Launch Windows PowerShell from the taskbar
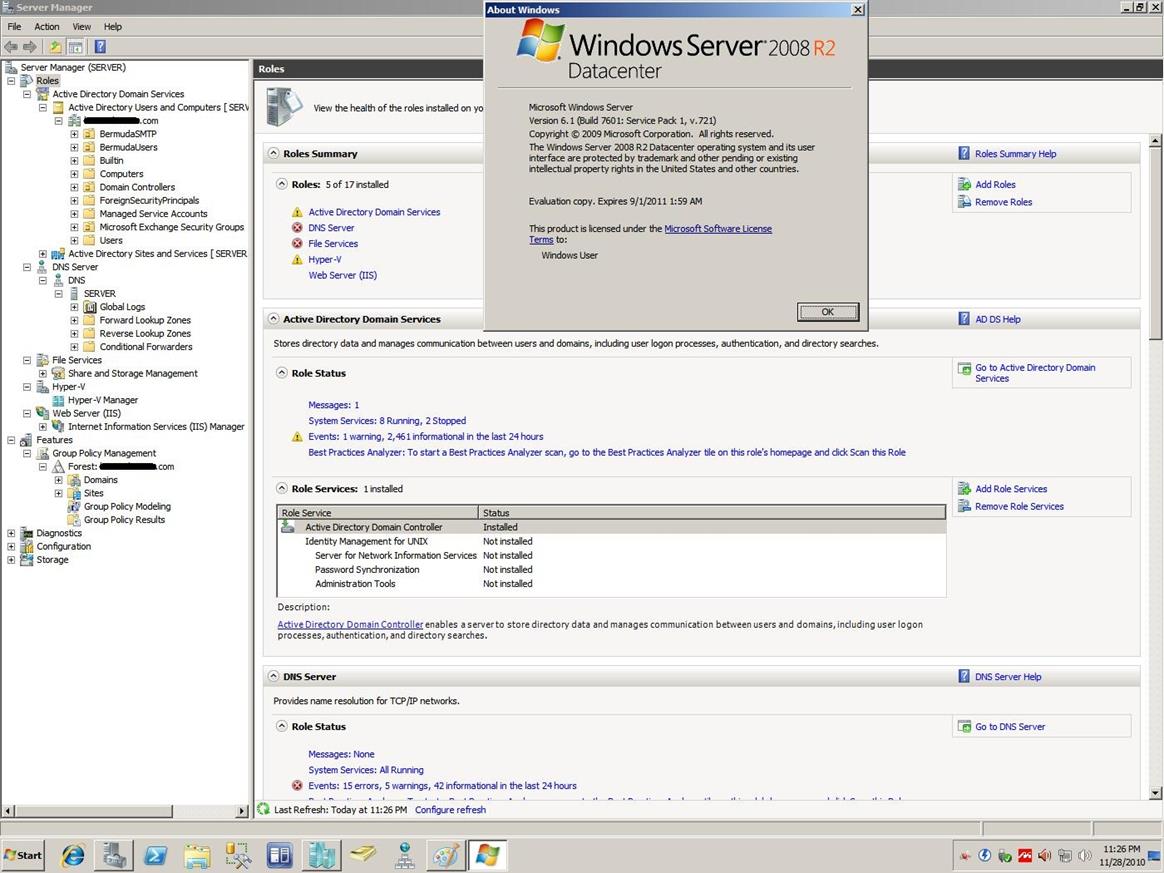1164x873 pixels. (156, 855)
